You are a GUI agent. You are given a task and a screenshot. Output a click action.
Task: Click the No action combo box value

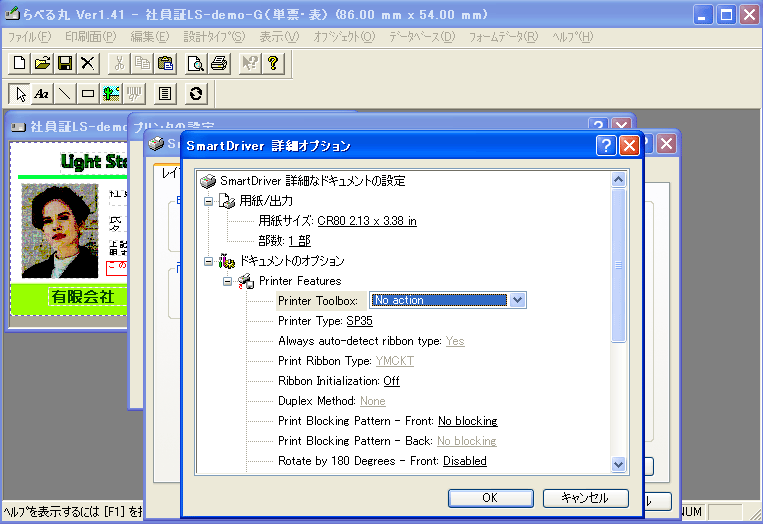(439, 300)
